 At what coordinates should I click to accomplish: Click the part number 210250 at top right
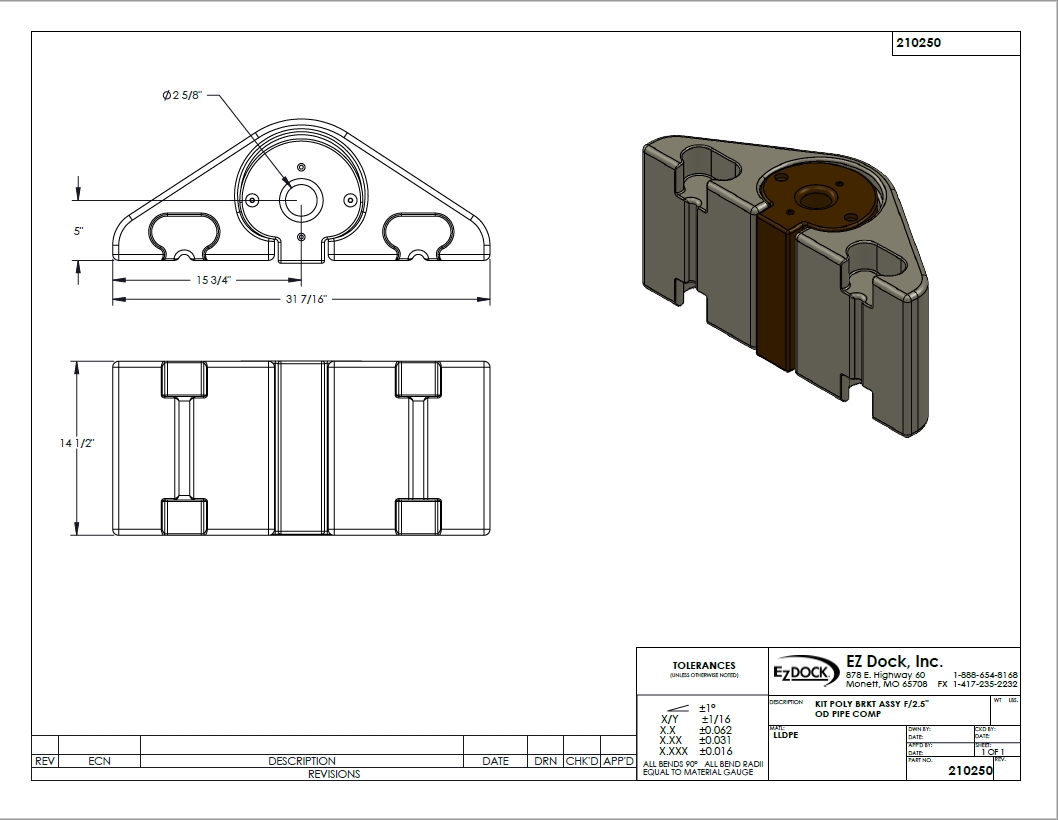coord(918,43)
